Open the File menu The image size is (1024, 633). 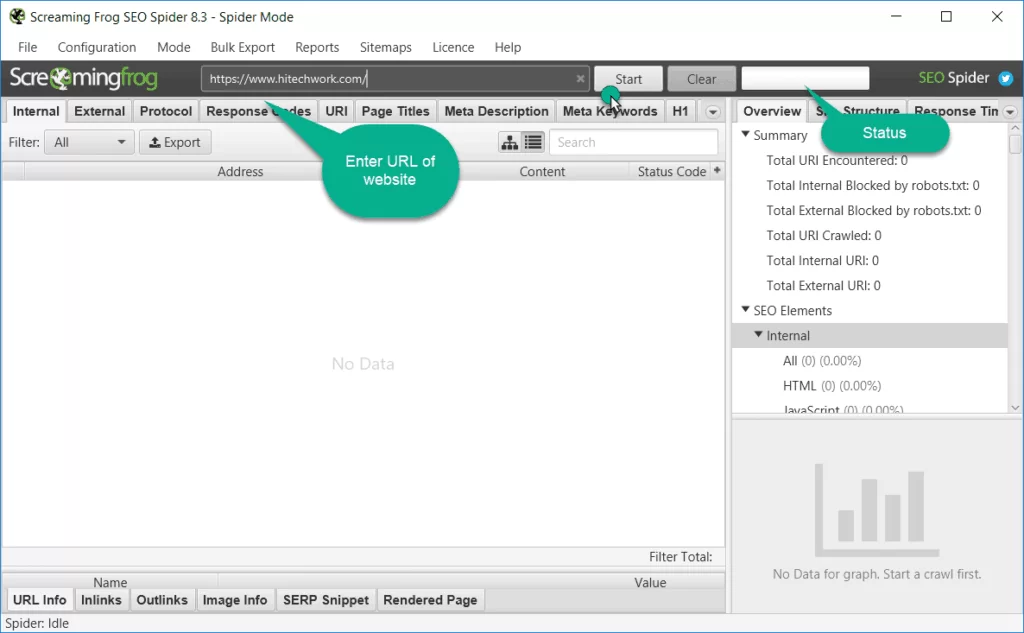[x=27, y=47]
